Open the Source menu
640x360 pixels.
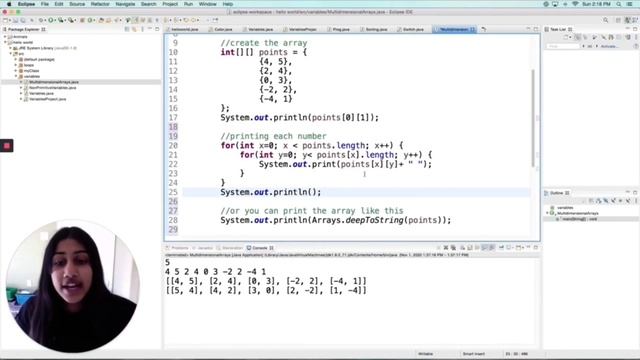click(x=77, y=4)
